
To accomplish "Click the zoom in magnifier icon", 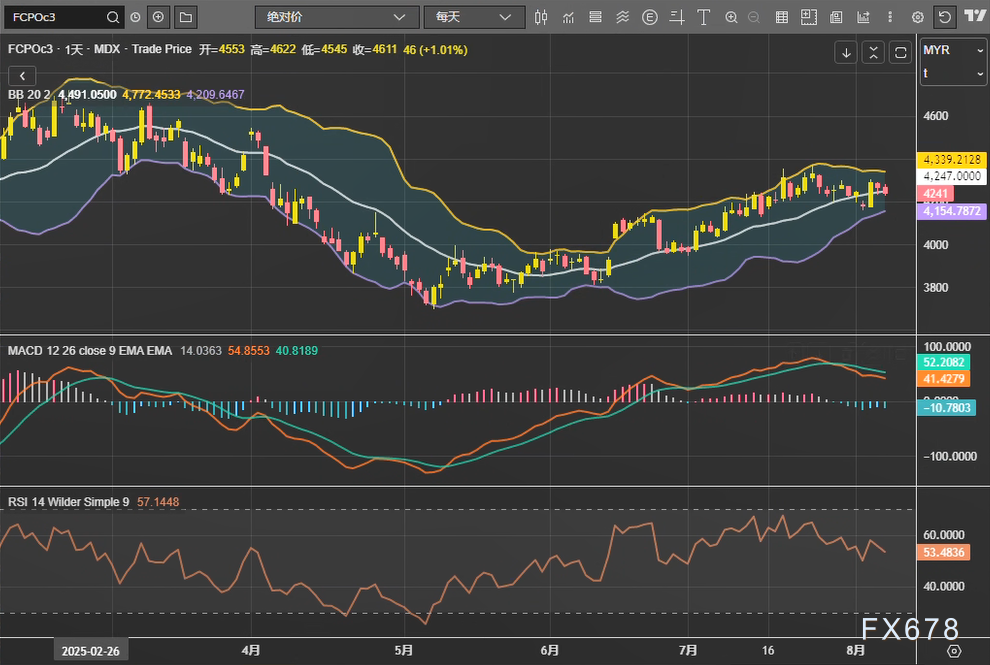I will [731, 17].
